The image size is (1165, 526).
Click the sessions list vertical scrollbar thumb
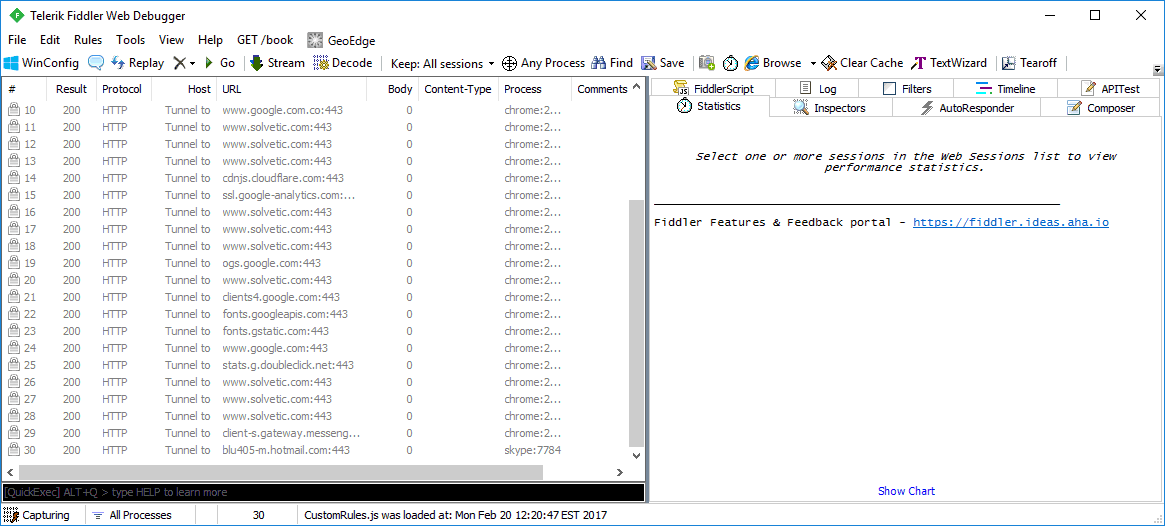[x=637, y=323]
